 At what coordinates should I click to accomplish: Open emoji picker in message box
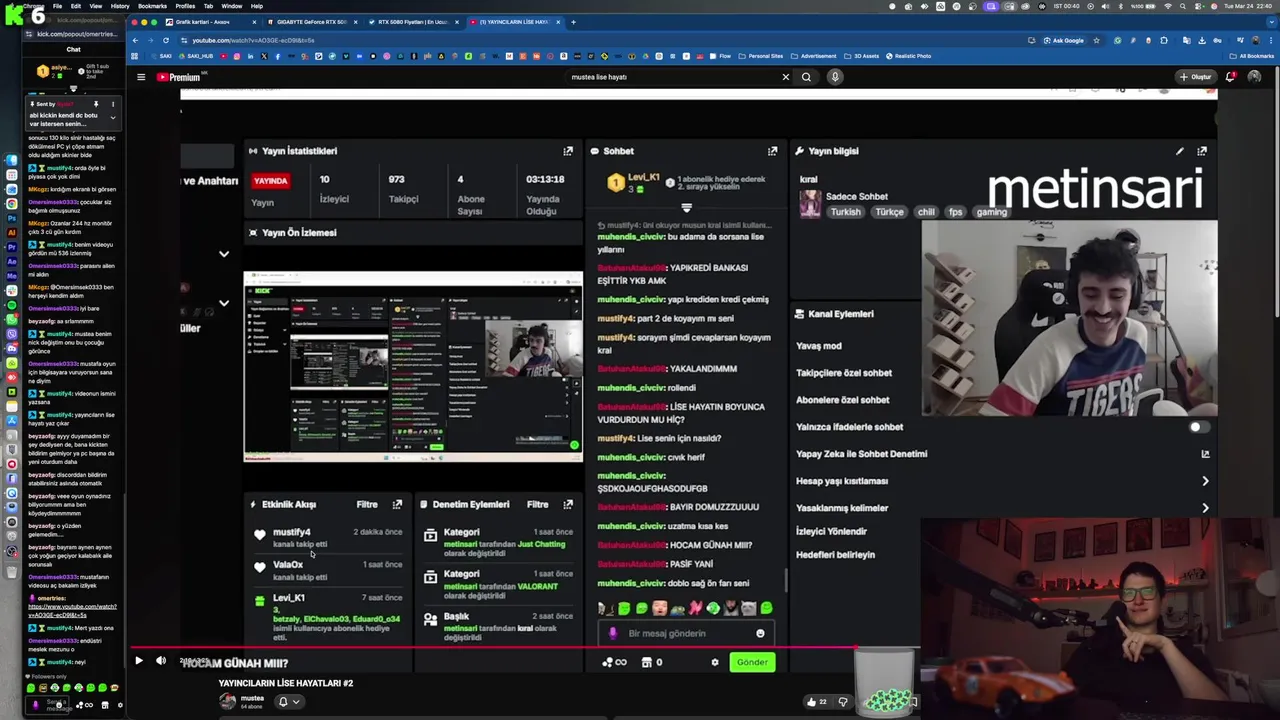pos(760,633)
